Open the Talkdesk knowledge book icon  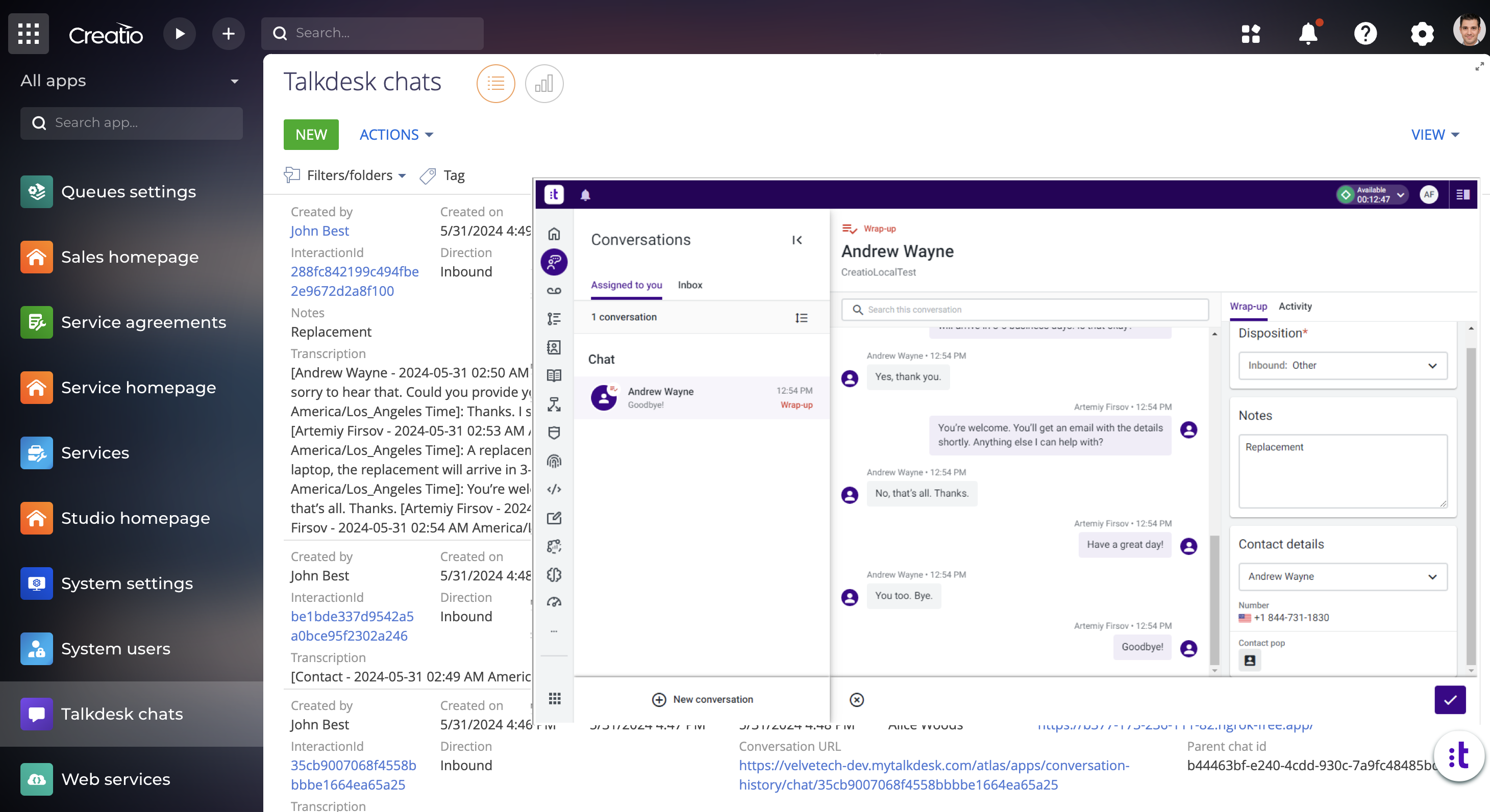click(x=554, y=376)
